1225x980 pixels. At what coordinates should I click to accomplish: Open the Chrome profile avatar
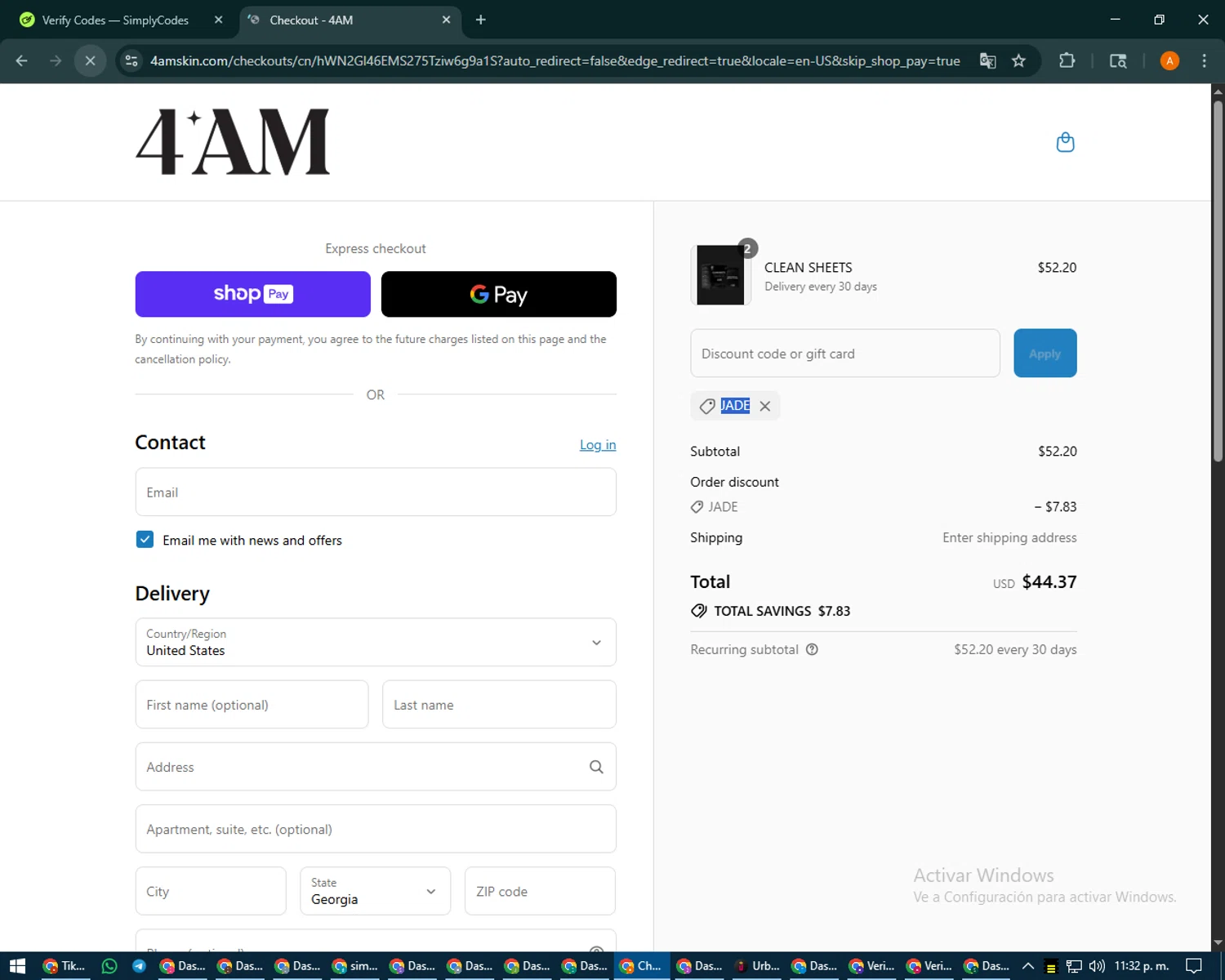point(1169,60)
